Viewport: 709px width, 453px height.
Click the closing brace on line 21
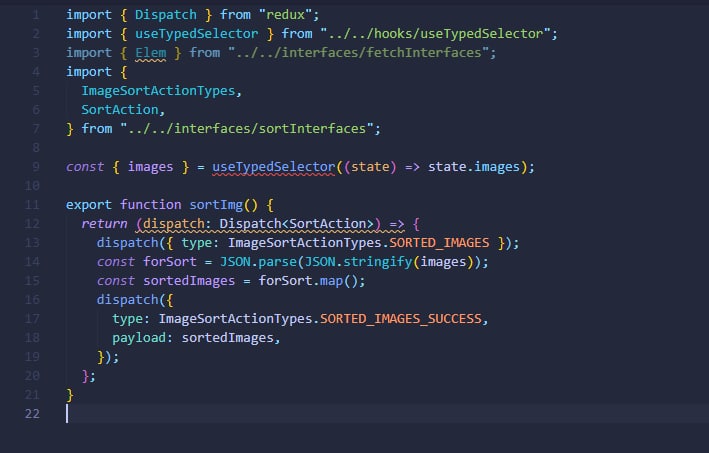70,395
